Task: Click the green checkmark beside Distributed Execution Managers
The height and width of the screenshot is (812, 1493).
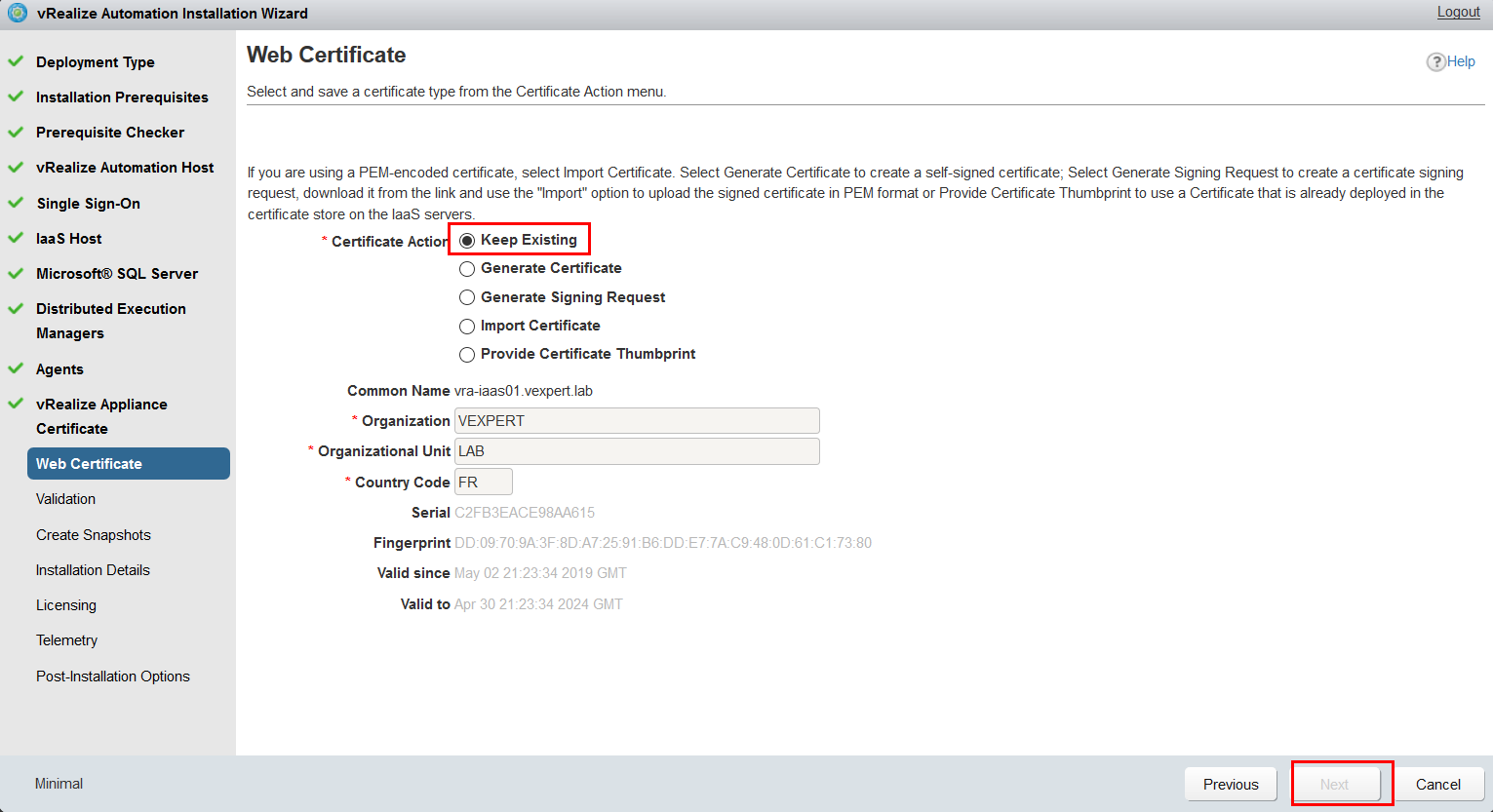Action: (16, 308)
